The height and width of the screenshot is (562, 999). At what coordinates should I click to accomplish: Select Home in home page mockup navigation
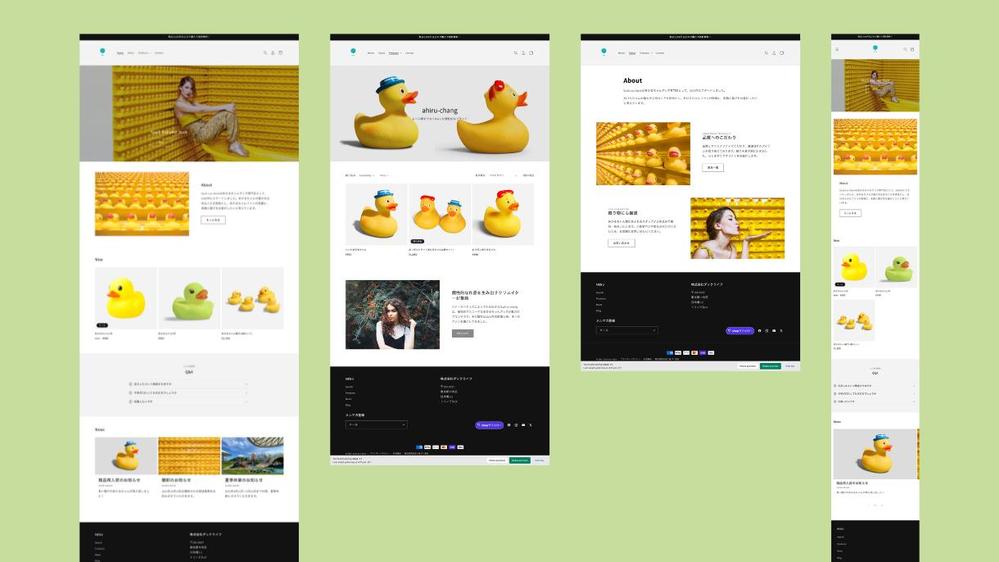(120, 53)
